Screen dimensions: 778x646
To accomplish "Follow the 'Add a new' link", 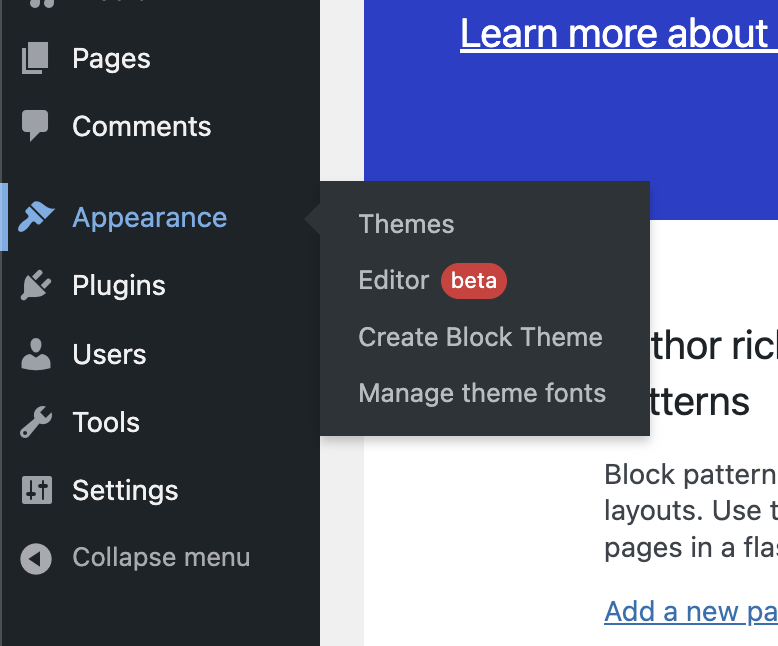I will pos(690,611).
